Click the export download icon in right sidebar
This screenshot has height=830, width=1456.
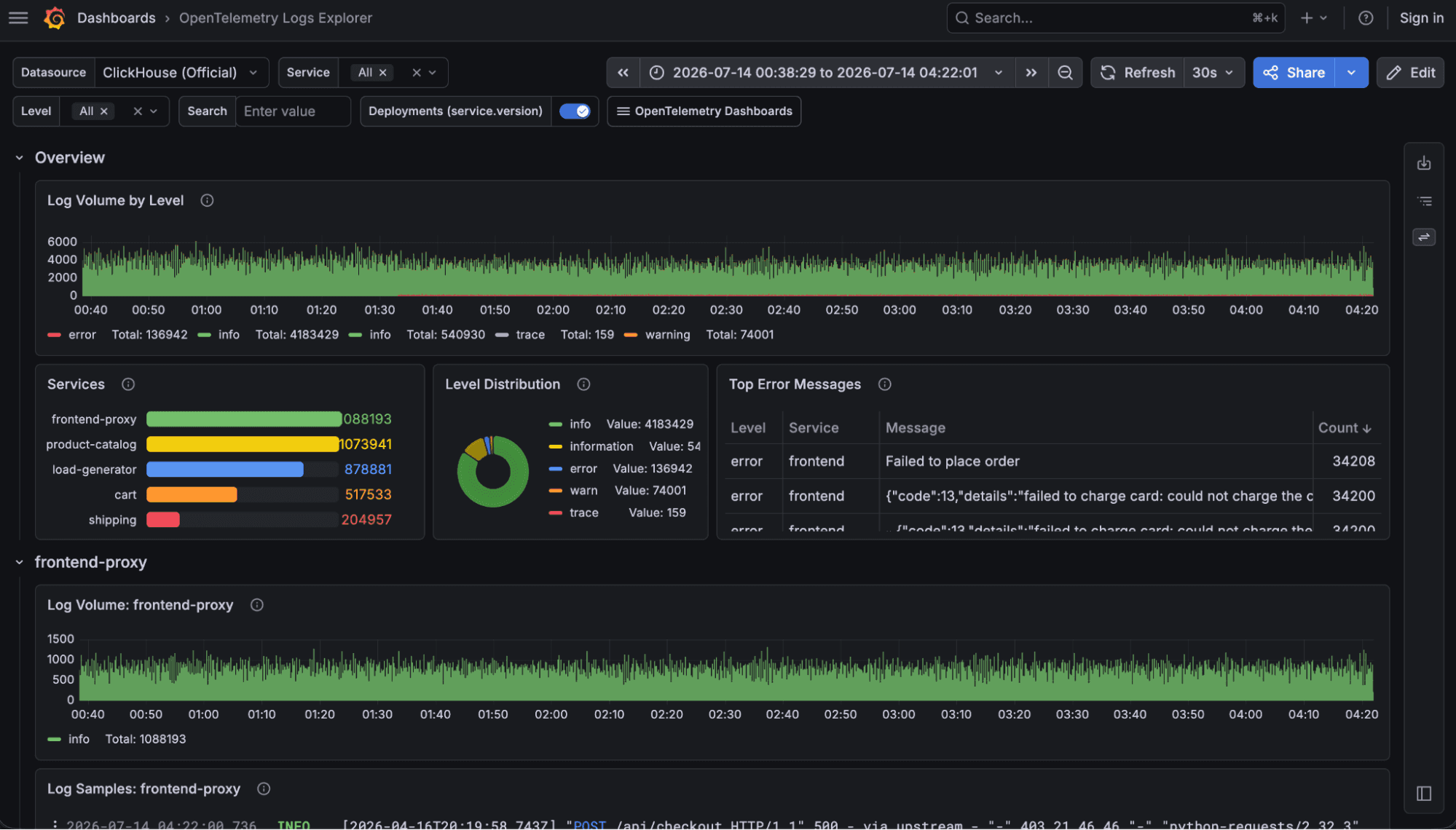(1424, 164)
